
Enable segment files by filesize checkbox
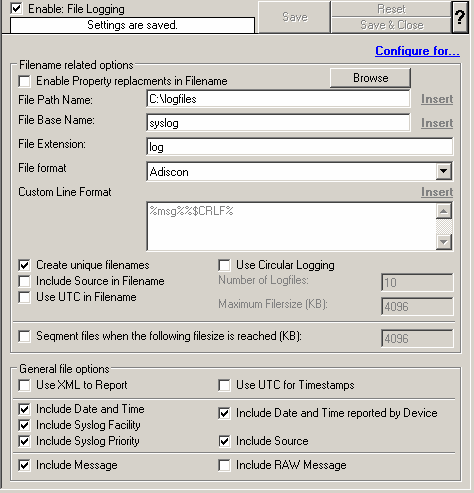[x=24, y=336]
